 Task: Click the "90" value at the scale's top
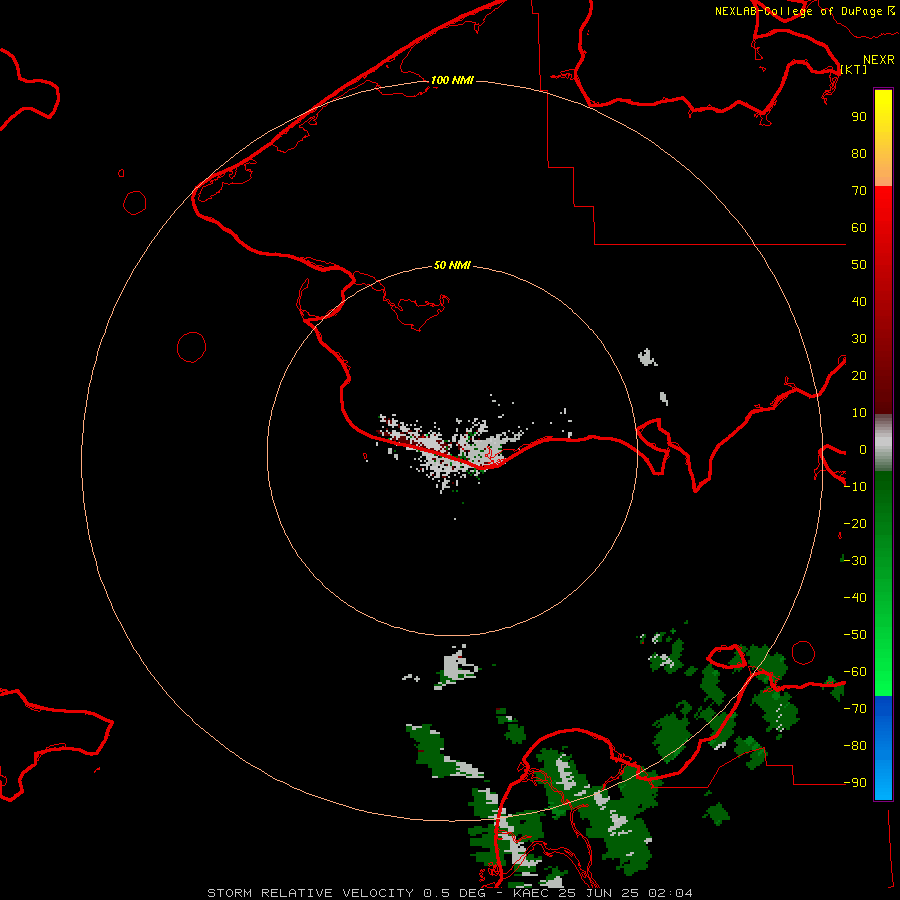(859, 117)
